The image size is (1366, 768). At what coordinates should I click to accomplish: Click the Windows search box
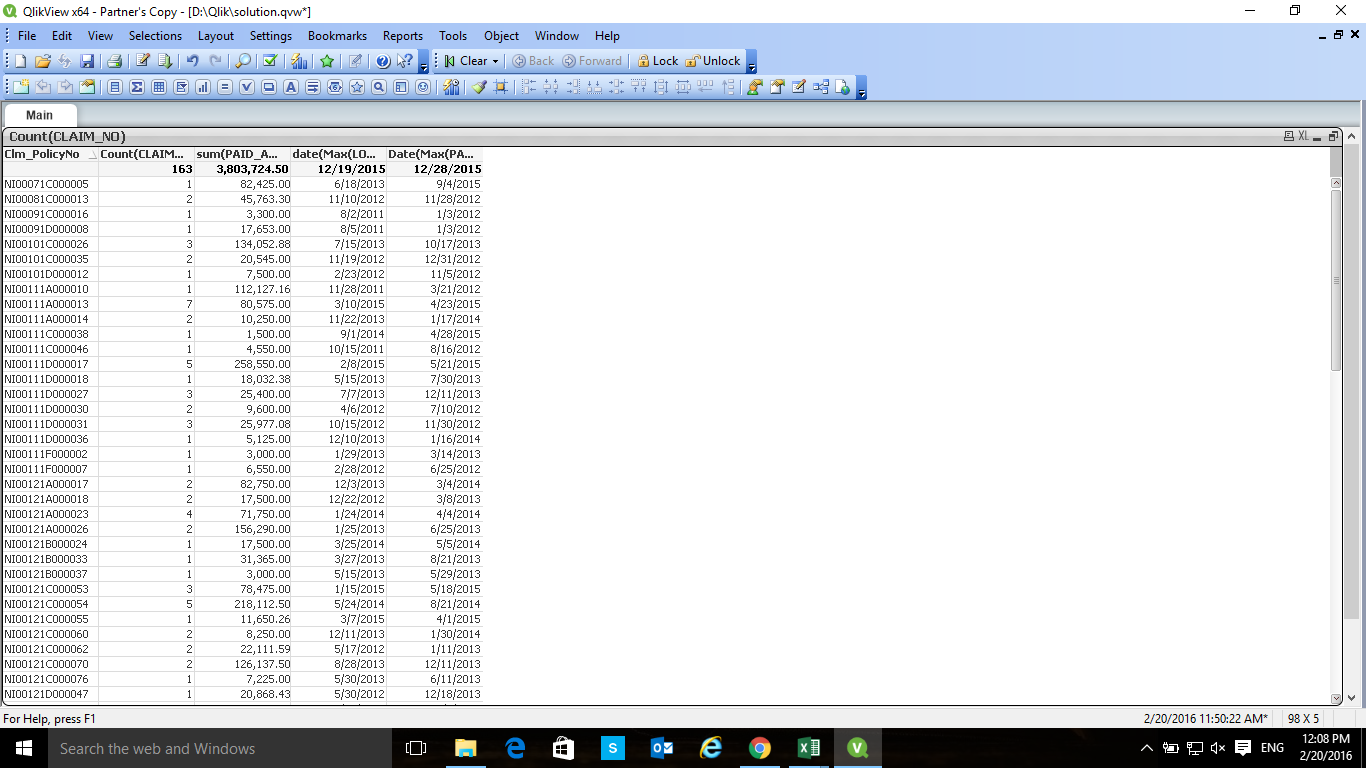click(x=218, y=748)
